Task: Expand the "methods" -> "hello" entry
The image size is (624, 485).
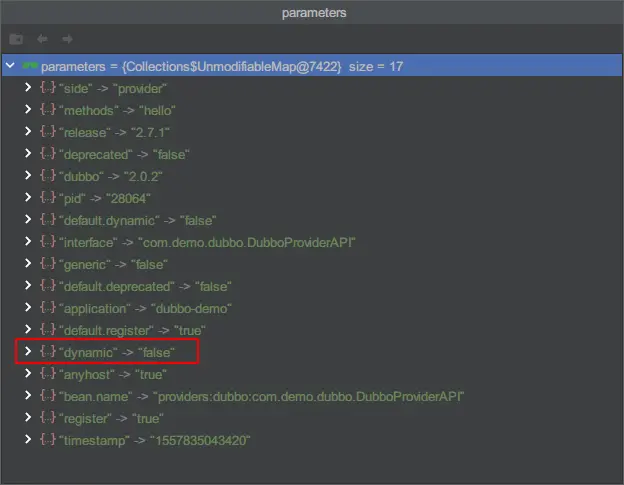Action: [x=28, y=109]
